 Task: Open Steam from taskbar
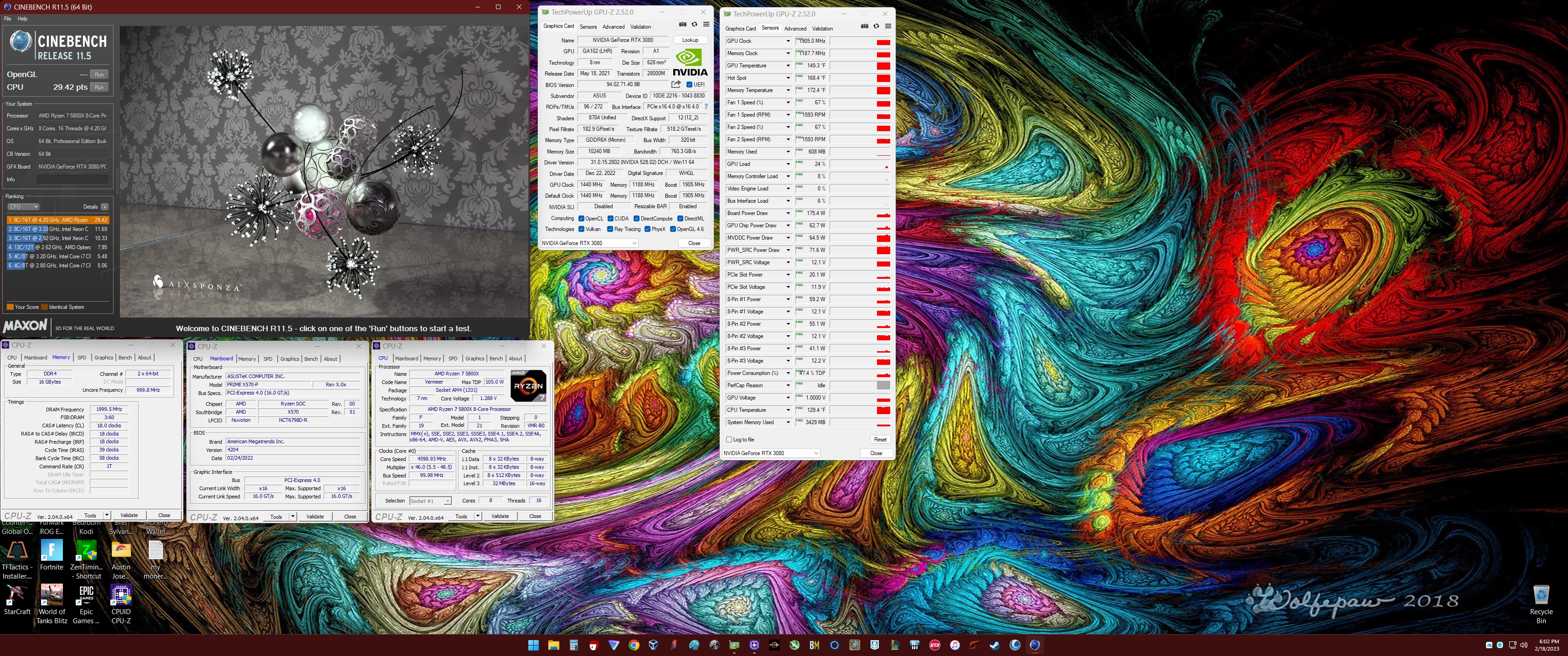[995, 645]
